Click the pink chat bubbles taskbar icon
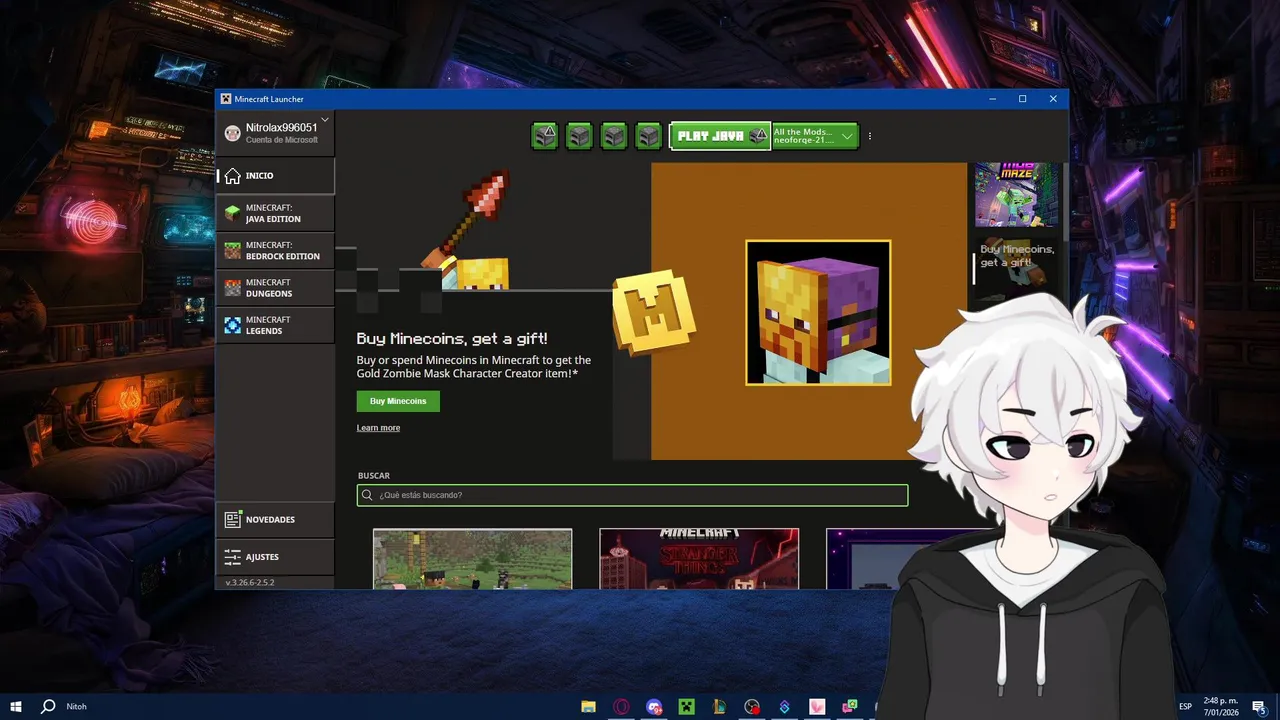This screenshot has height=720, width=1280. click(850, 707)
